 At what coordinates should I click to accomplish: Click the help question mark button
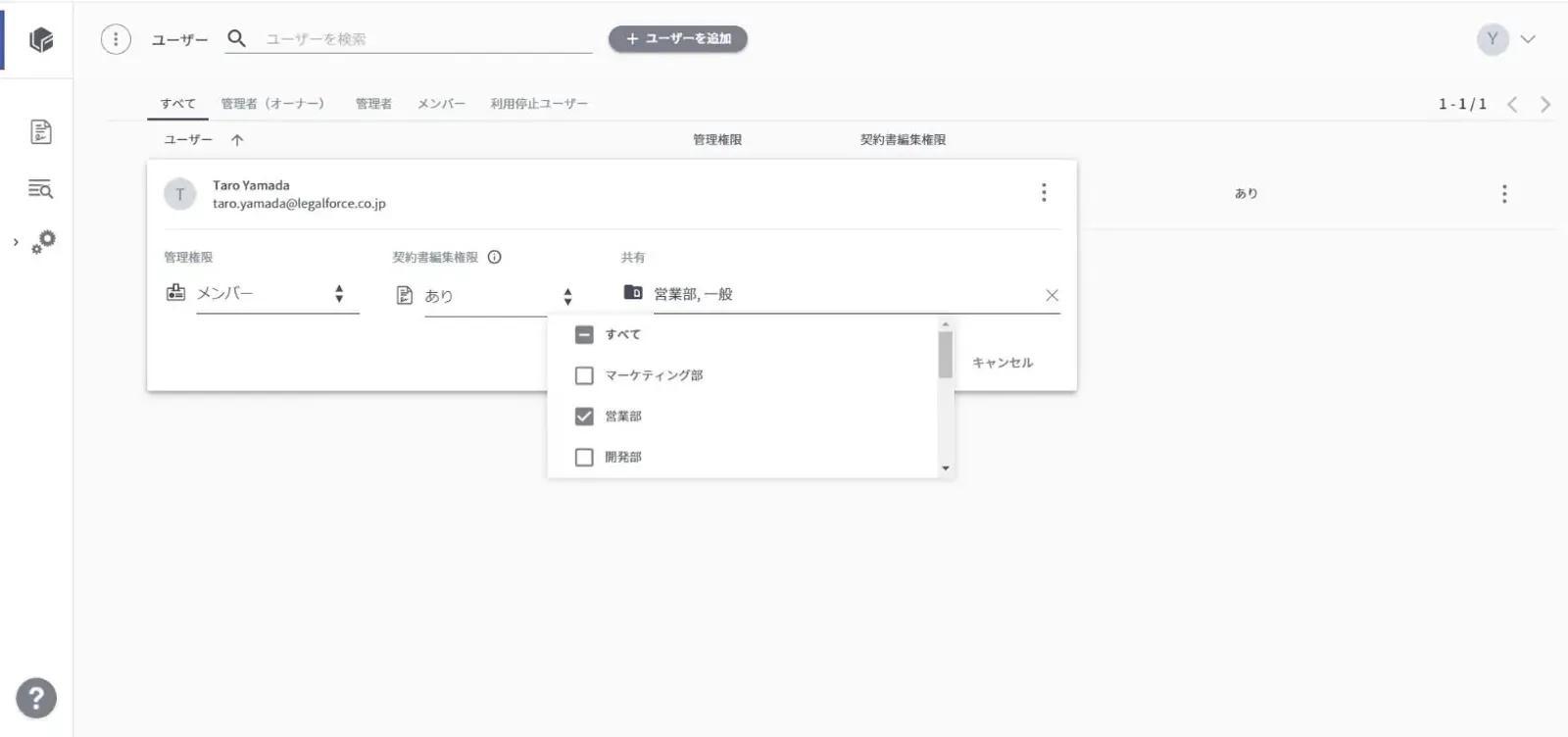pos(36,699)
